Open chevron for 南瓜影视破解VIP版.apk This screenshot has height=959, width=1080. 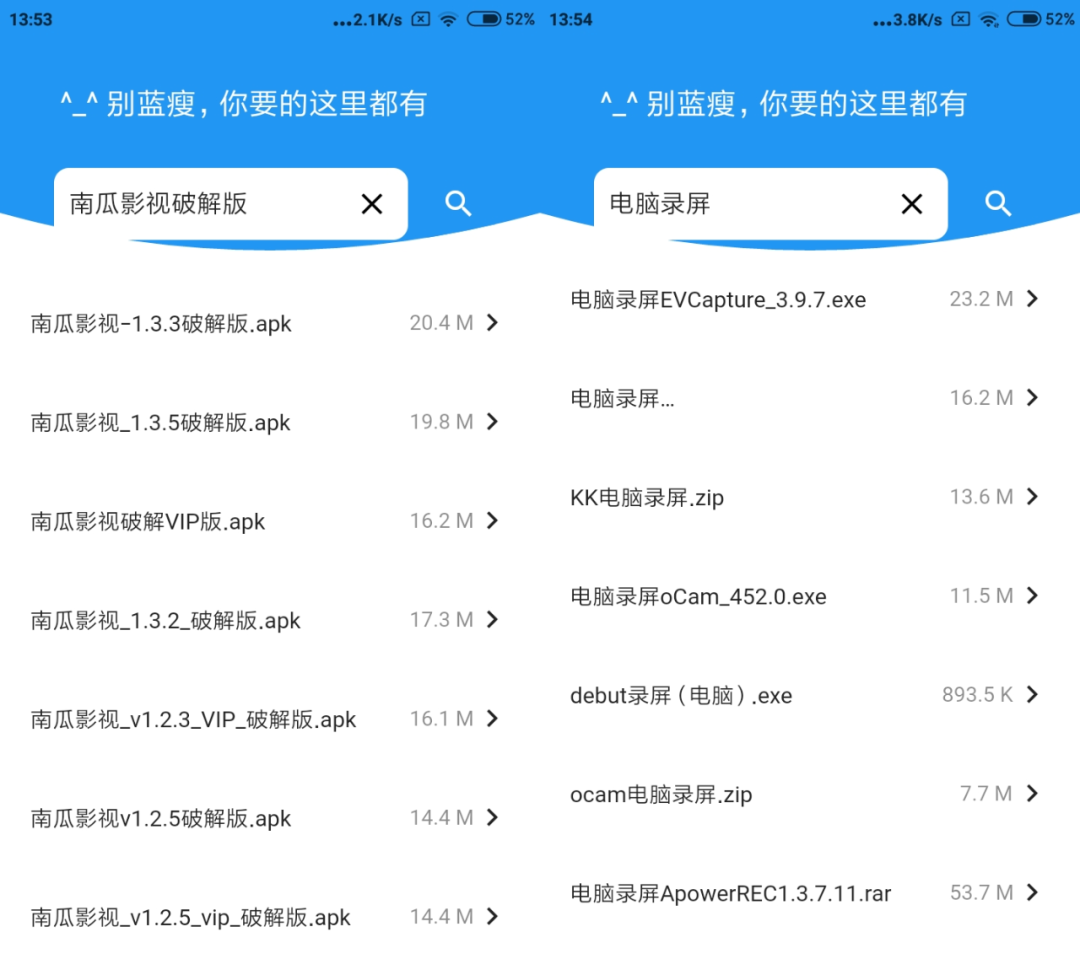[x=492, y=521]
